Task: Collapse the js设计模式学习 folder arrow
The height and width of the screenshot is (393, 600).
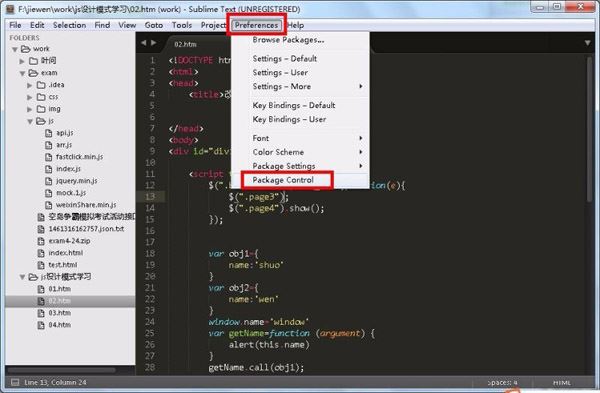Action: click(22, 277)
